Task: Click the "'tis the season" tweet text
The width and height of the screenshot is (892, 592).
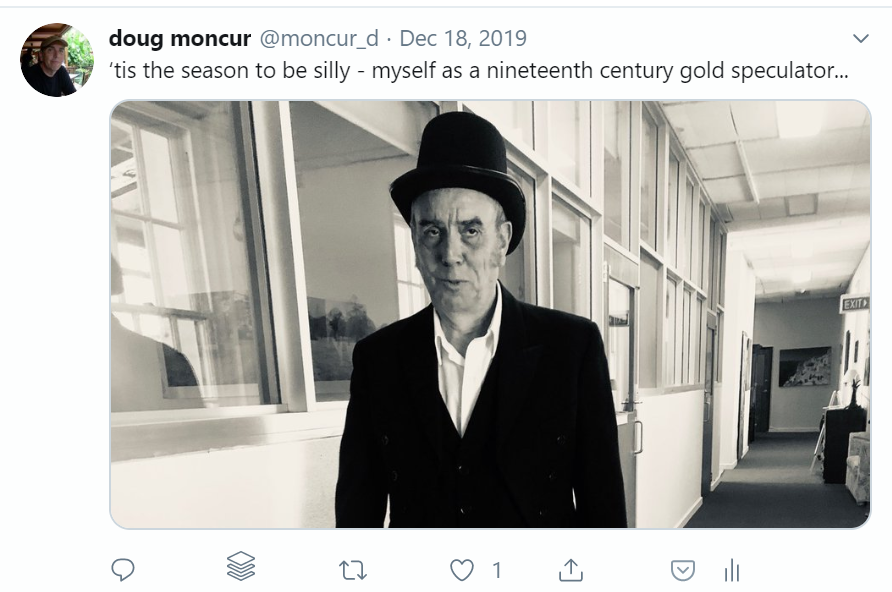Action: tap(478, 73)
